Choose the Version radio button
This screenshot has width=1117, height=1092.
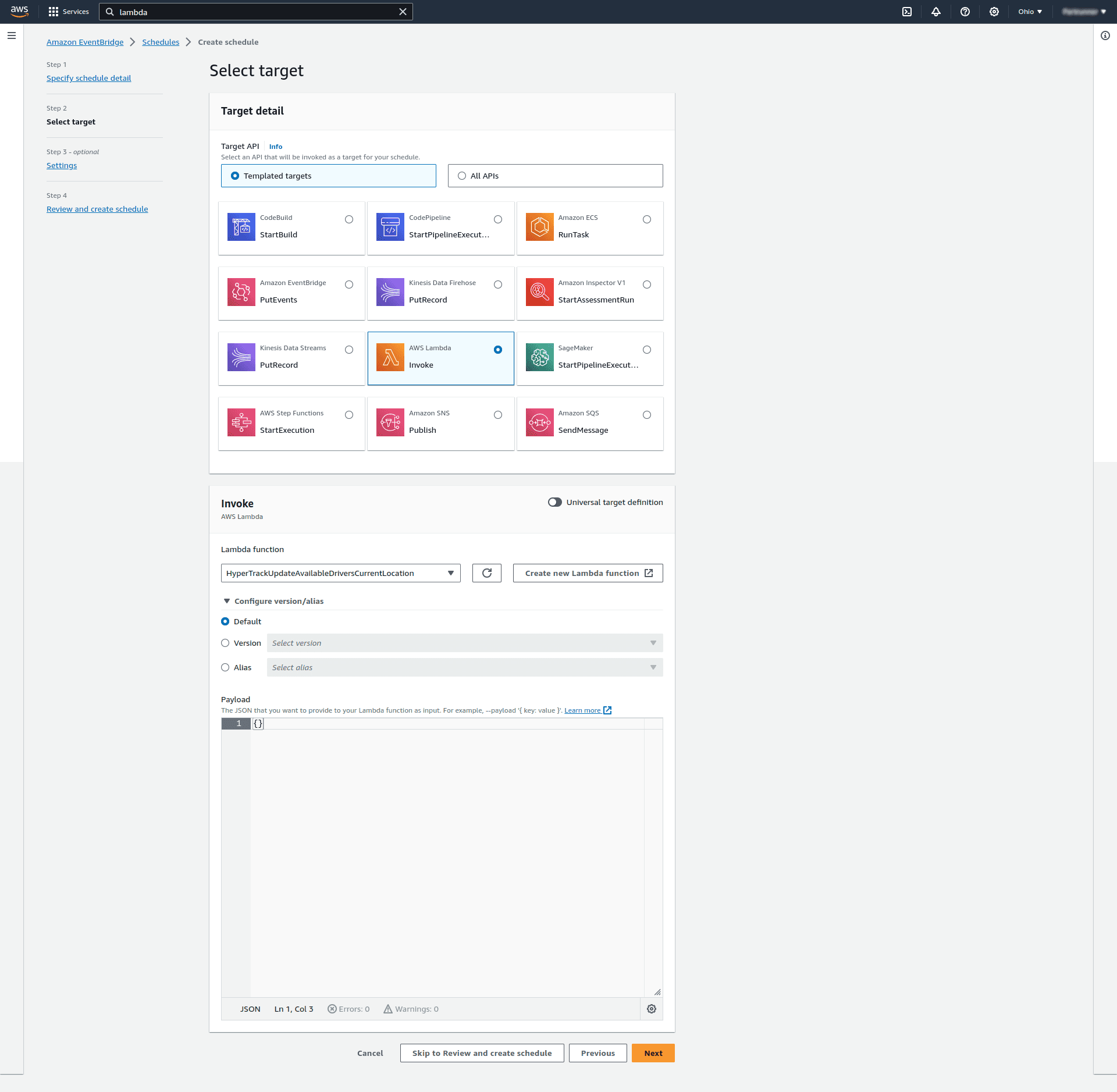tap(225, 643)
